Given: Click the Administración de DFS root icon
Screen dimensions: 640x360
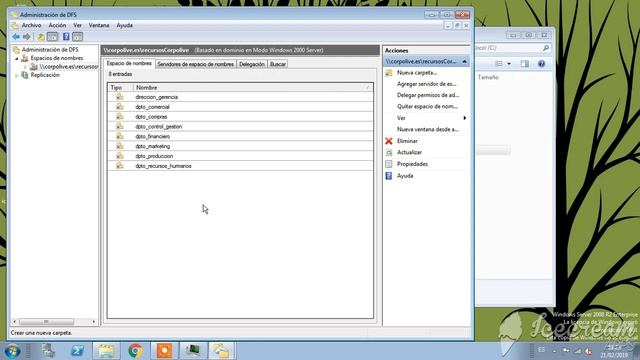Looking at the screenshot, I should (x=16, y=50).
